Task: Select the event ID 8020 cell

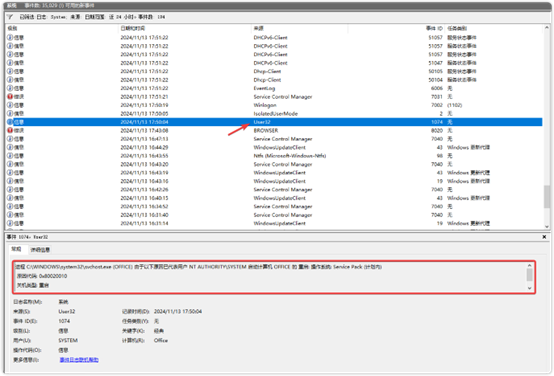Action: click(x=437, y=130)
